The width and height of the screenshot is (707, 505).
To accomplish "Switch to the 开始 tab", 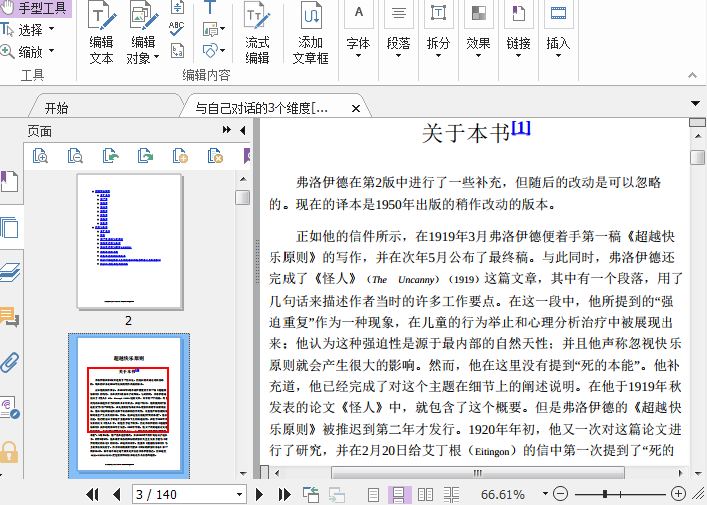I will [56, 108].
